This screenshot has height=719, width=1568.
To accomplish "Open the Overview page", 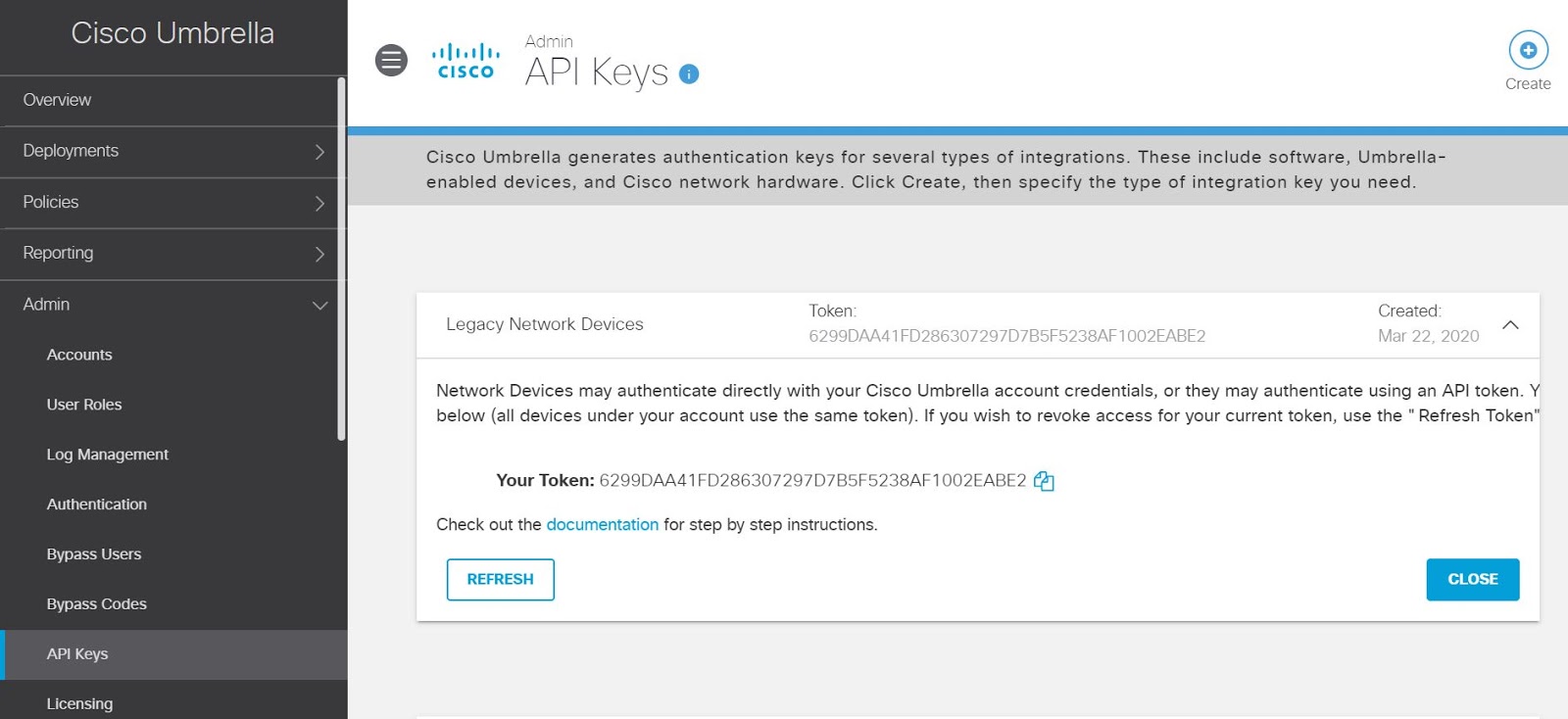I will [57, 100].
